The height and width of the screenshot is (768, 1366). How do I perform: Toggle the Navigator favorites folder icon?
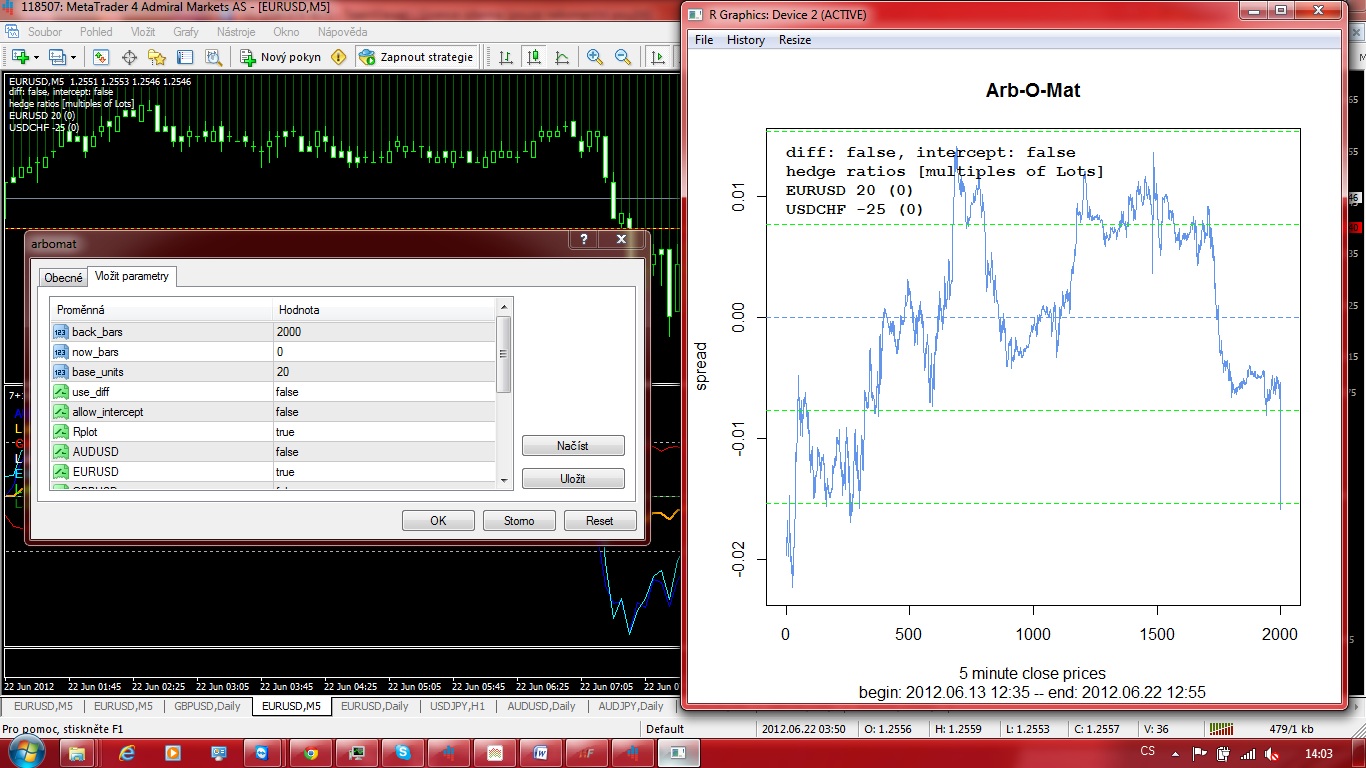click(x=157, y=57)
